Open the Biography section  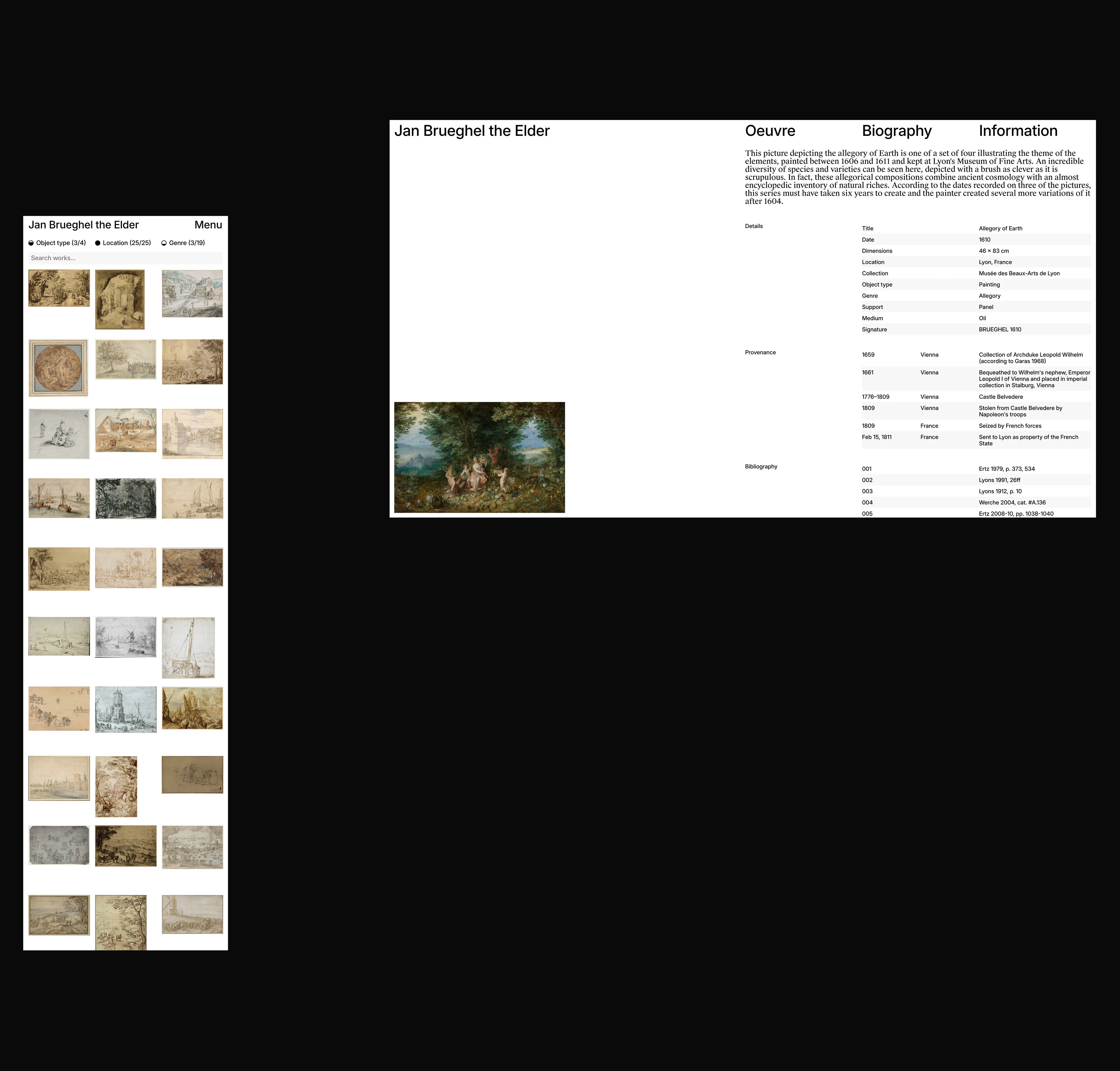pyautogui.click(x=896, y=131)
